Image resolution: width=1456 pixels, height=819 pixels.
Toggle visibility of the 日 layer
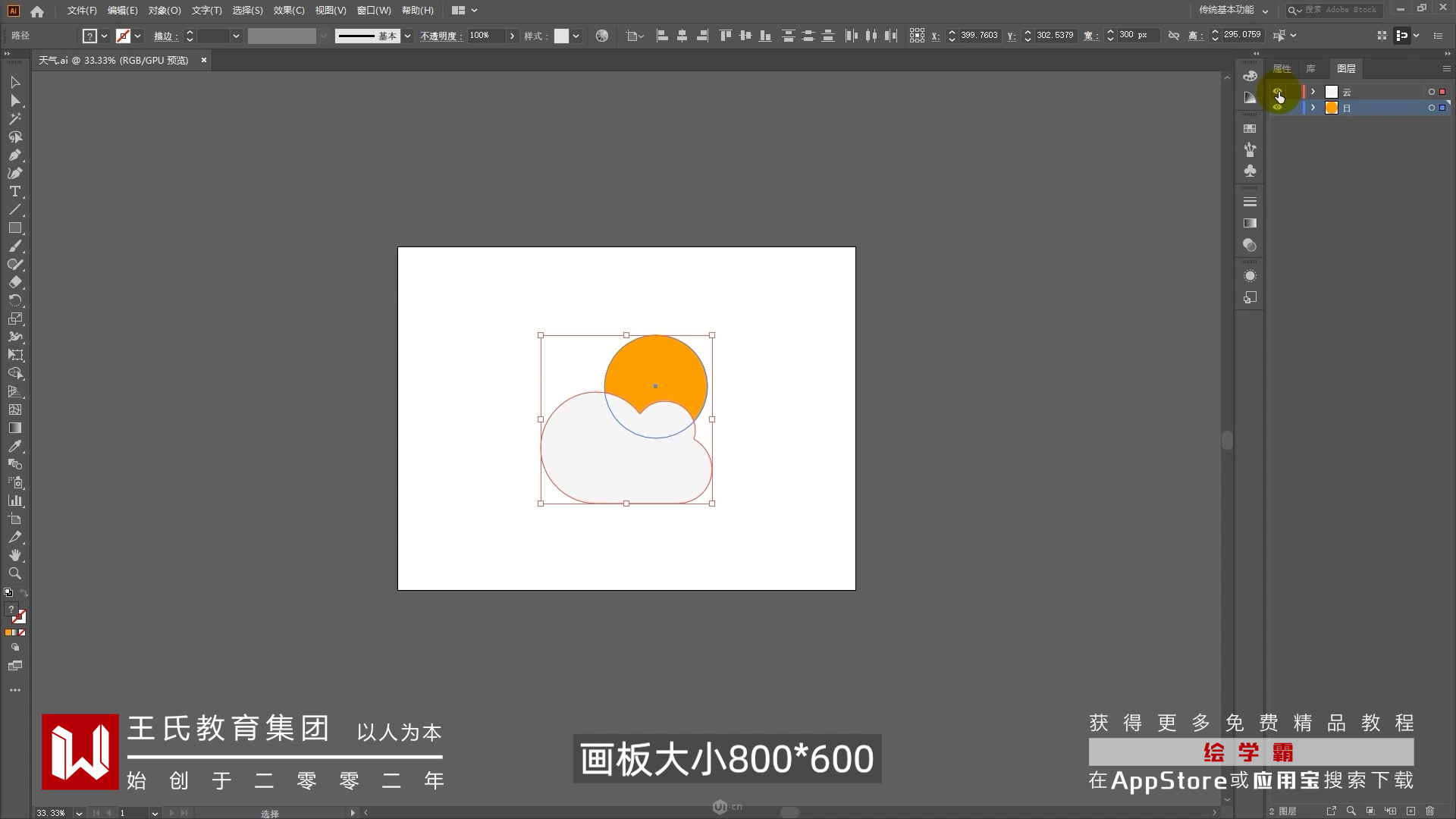coord(1278,108)
